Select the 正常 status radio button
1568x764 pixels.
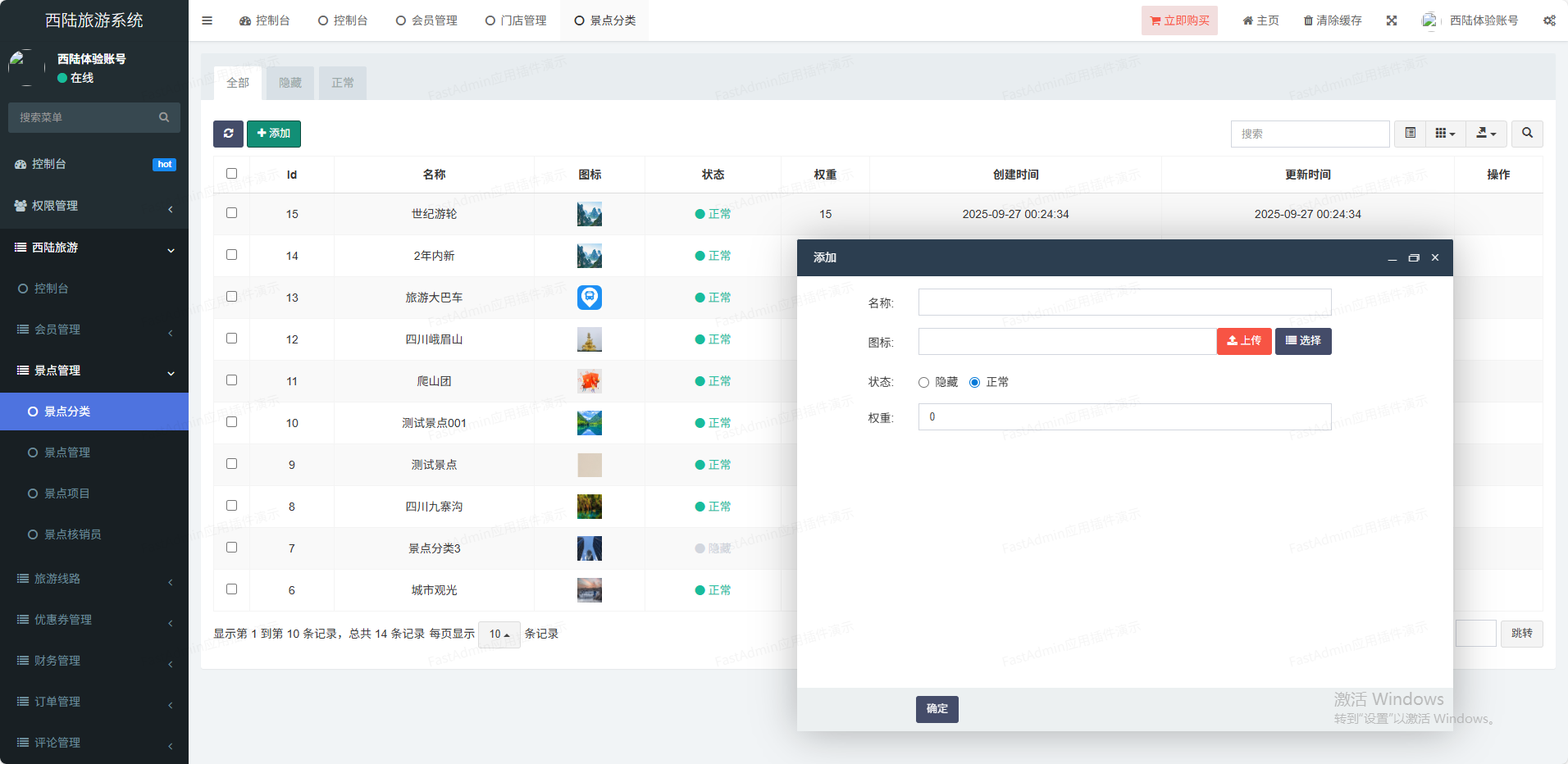pos(975,383)
